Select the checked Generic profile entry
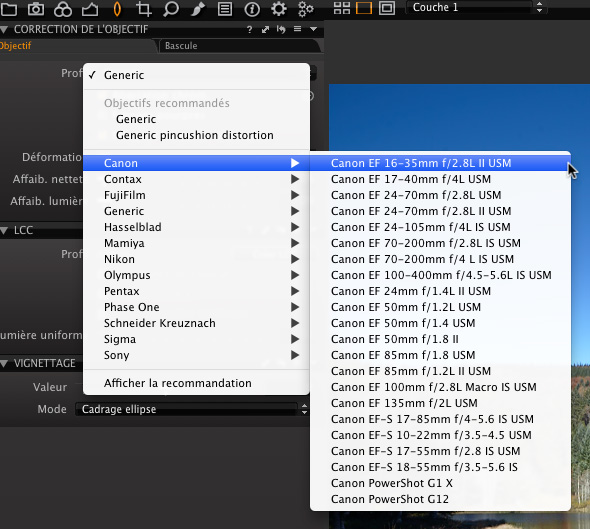Screen dimensions: 590x529 [x=196, y=75]
